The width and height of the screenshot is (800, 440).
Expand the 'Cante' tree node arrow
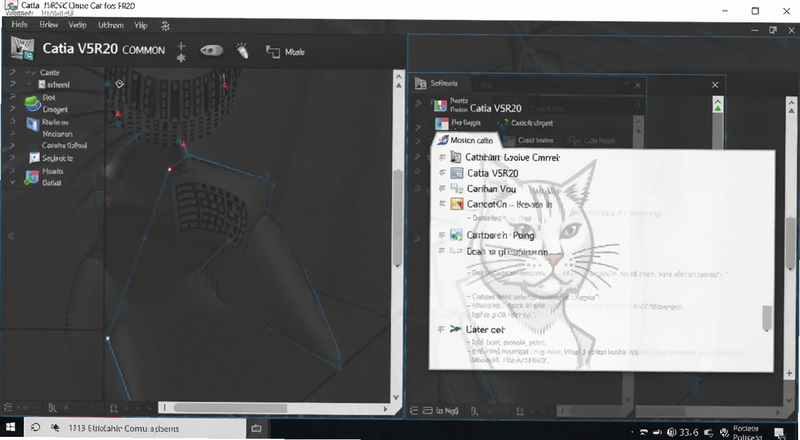12,72
